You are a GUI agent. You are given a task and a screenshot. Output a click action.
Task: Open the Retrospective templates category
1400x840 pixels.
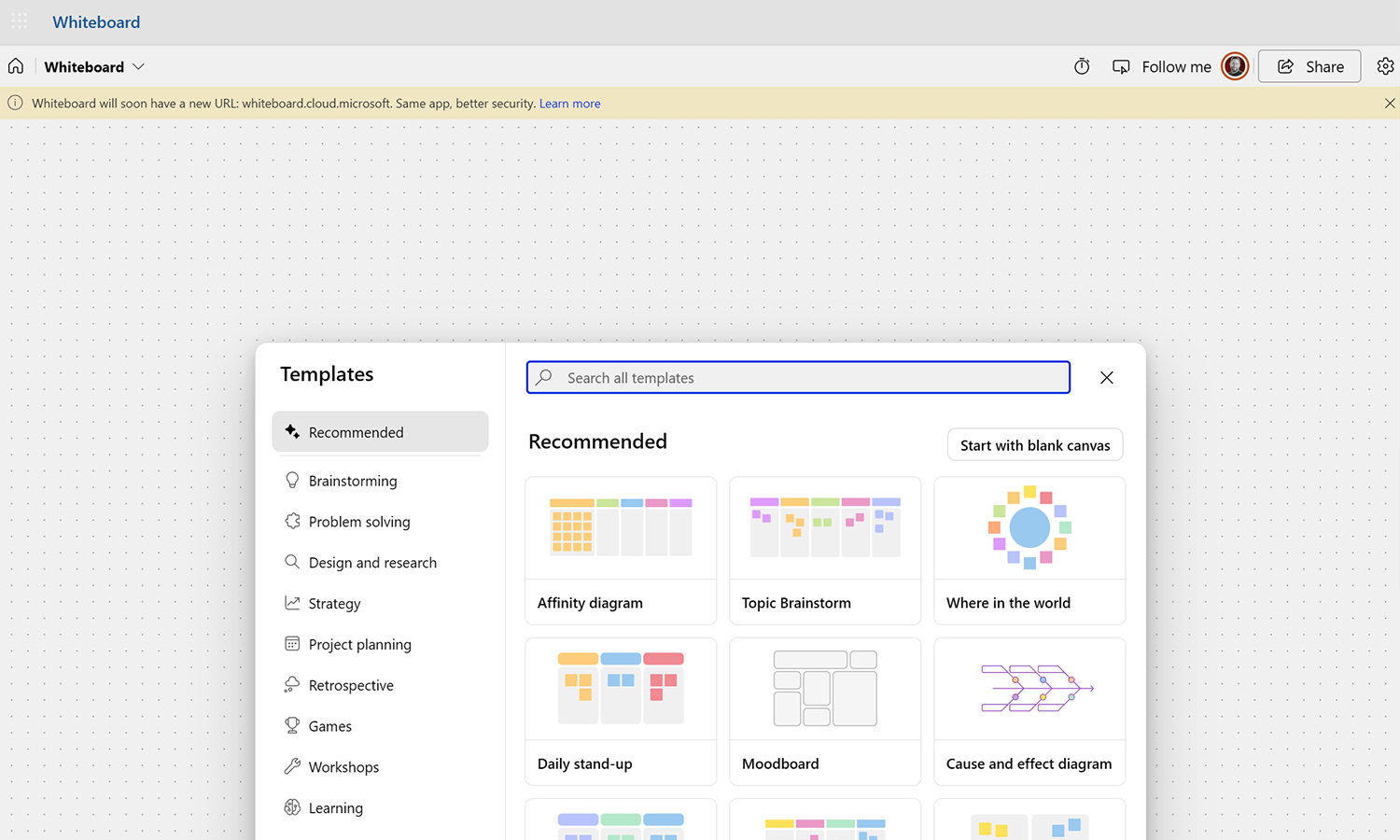(x=351, y=684)
